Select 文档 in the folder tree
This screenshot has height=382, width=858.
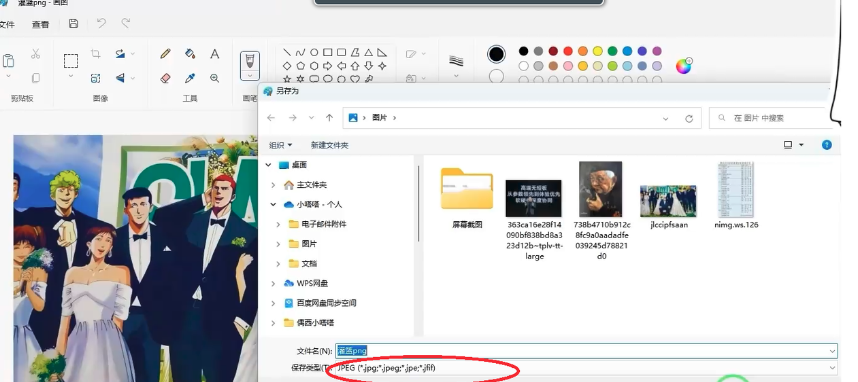click(309, 264)
